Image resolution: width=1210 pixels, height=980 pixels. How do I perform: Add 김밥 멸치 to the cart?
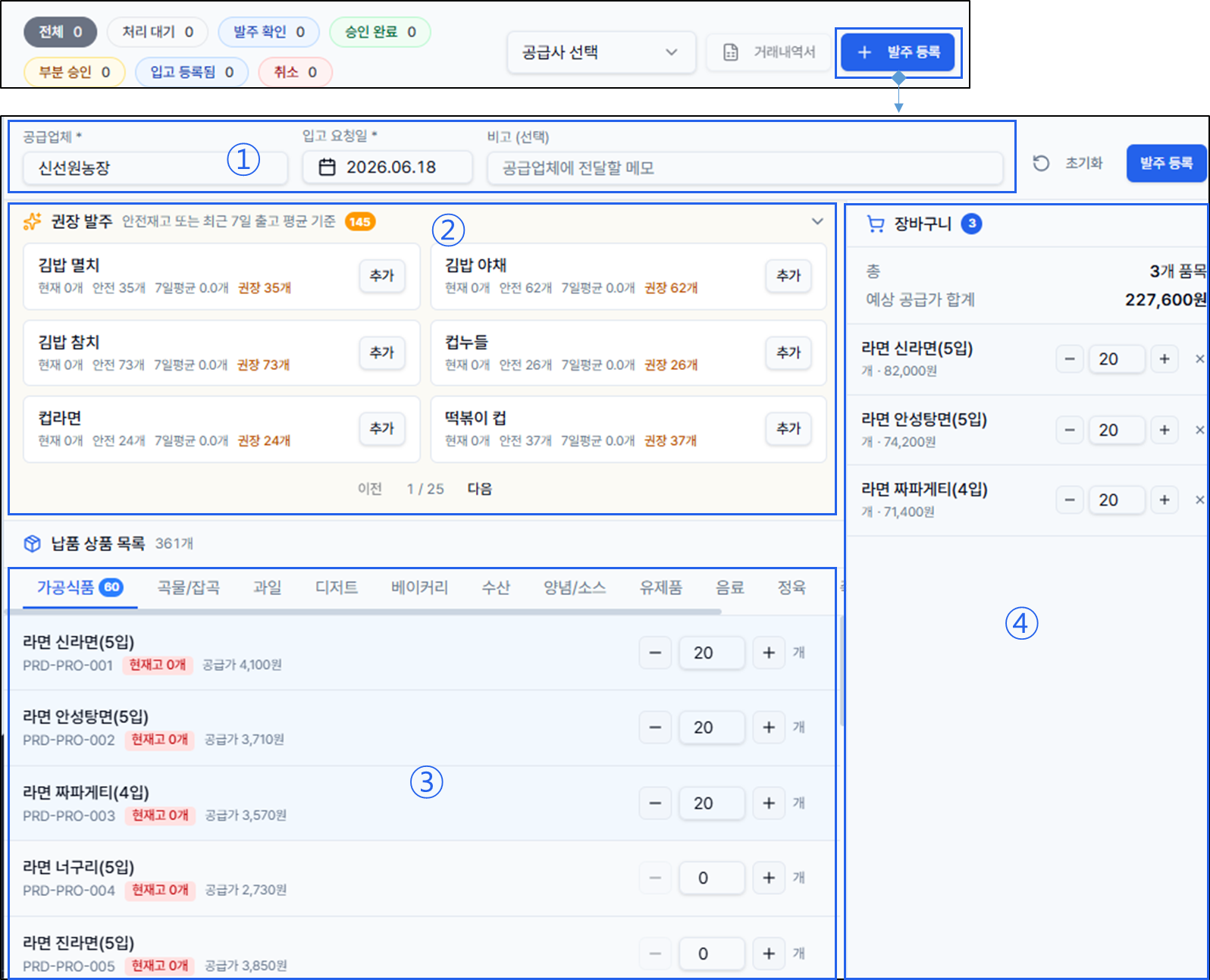(x=382, y=276)
